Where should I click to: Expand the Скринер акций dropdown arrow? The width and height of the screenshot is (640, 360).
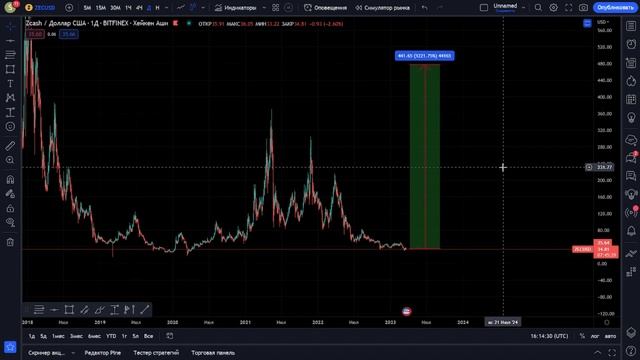(x=73, y=353)
